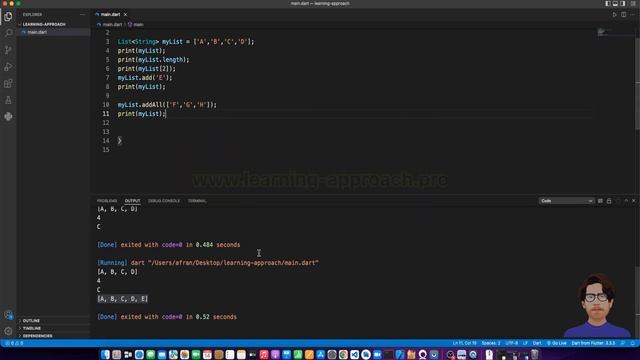Viewport: 640px width, 360px height.
Task: Click main.dart in the breadcrumb
Action: (112, 24)
